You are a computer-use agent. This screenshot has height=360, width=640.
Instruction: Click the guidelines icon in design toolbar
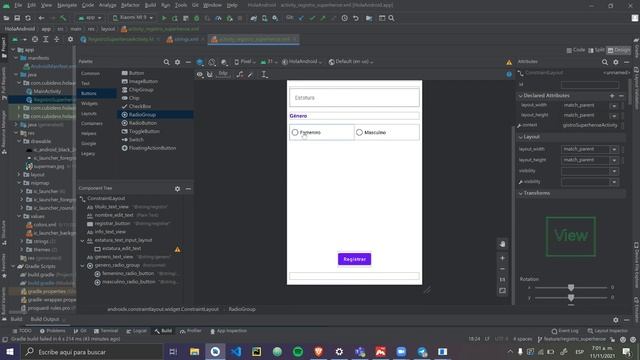click(264, 74)
